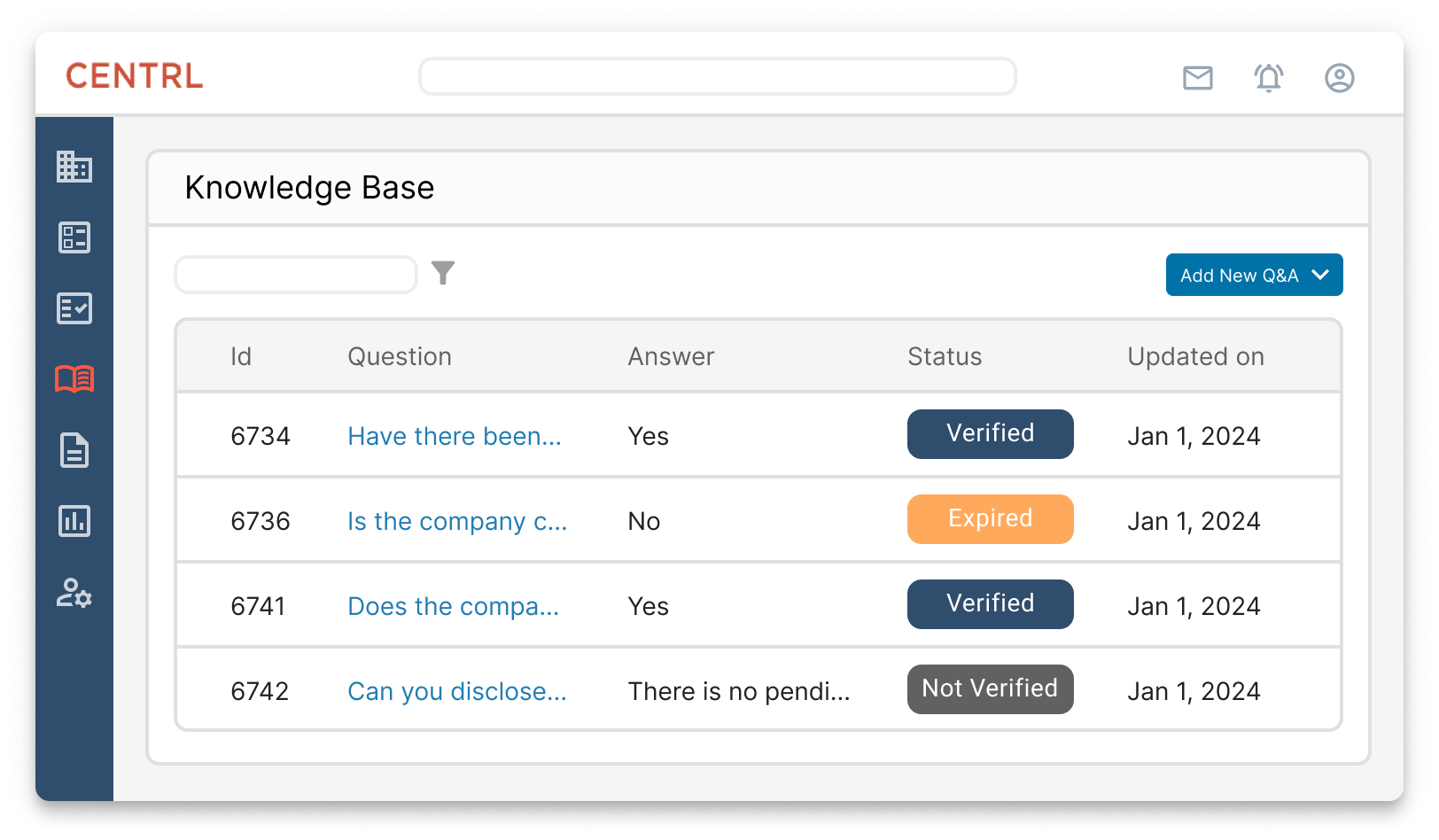Open the Assessments checklist icon

[75, 309]
